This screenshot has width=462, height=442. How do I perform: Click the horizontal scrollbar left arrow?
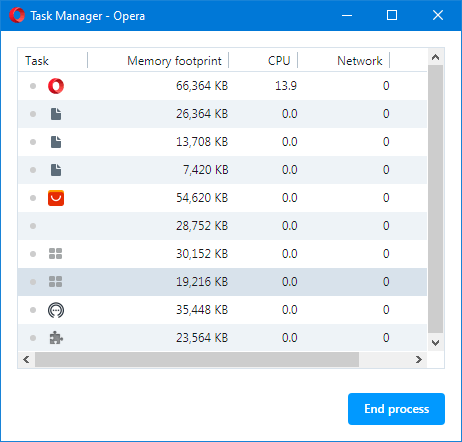26,360
